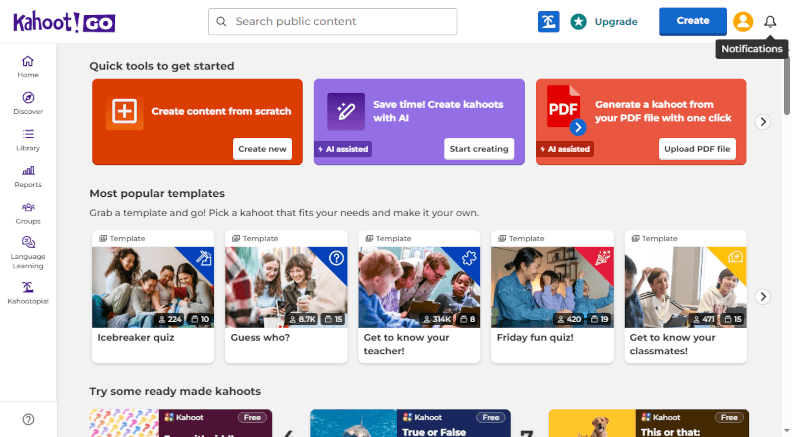Viewport: 792px width, 437px height.
Task: Show more popular templates with arrow
Action: tap(763, 297)
